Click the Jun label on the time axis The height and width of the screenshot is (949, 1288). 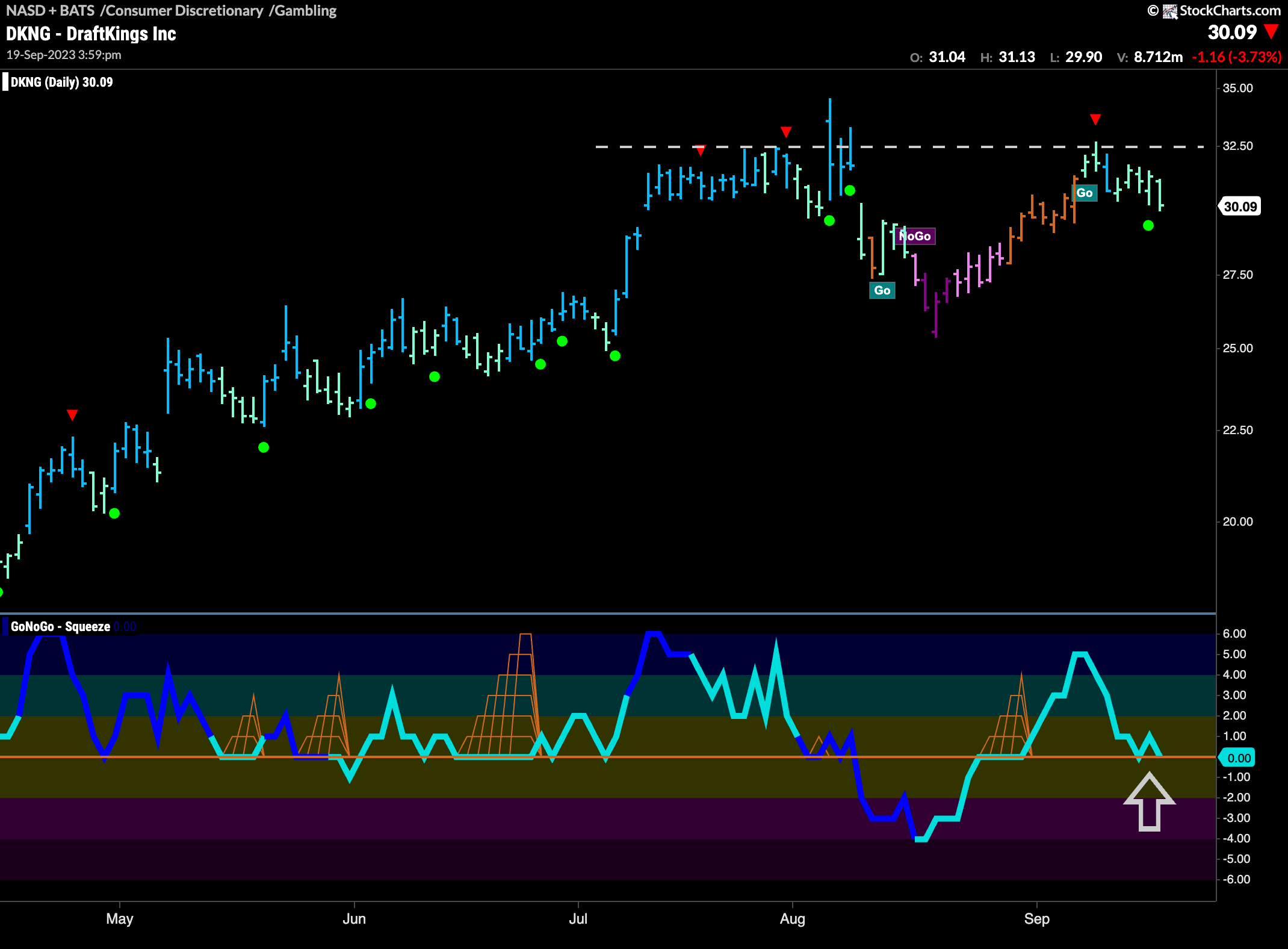[x=355, y=919]
